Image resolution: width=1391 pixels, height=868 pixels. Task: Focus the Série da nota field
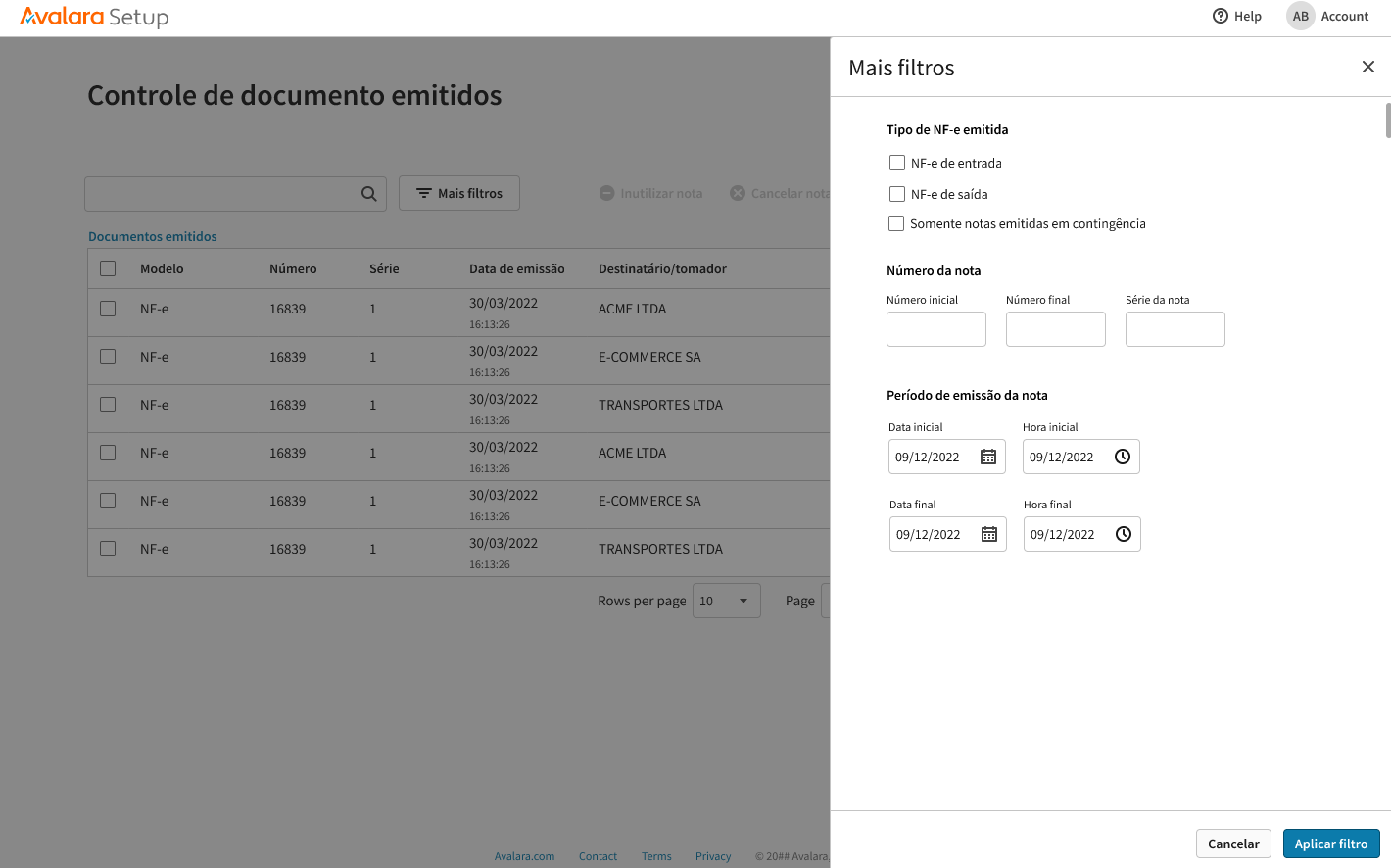[x=1175, y=329]
